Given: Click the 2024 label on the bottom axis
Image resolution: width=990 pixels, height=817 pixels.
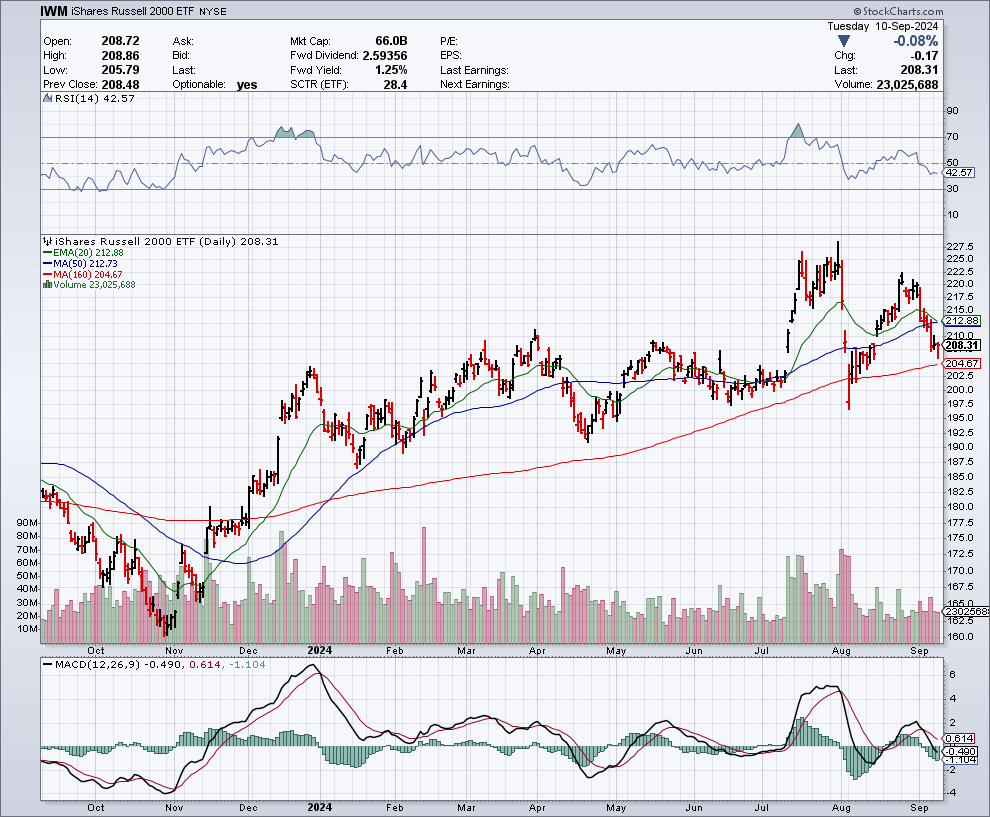Looking at the screenshot, I should [319, 806].
